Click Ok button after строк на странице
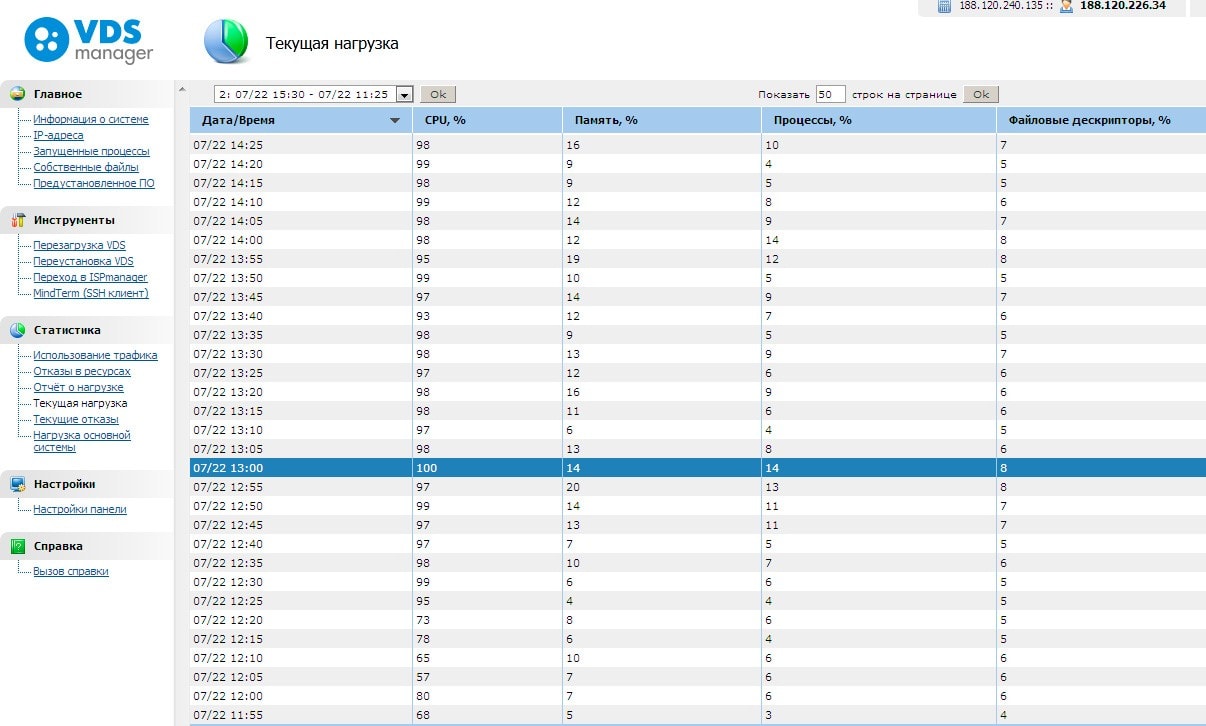This screenshot has height=726, width=1206. click(981, 94)
